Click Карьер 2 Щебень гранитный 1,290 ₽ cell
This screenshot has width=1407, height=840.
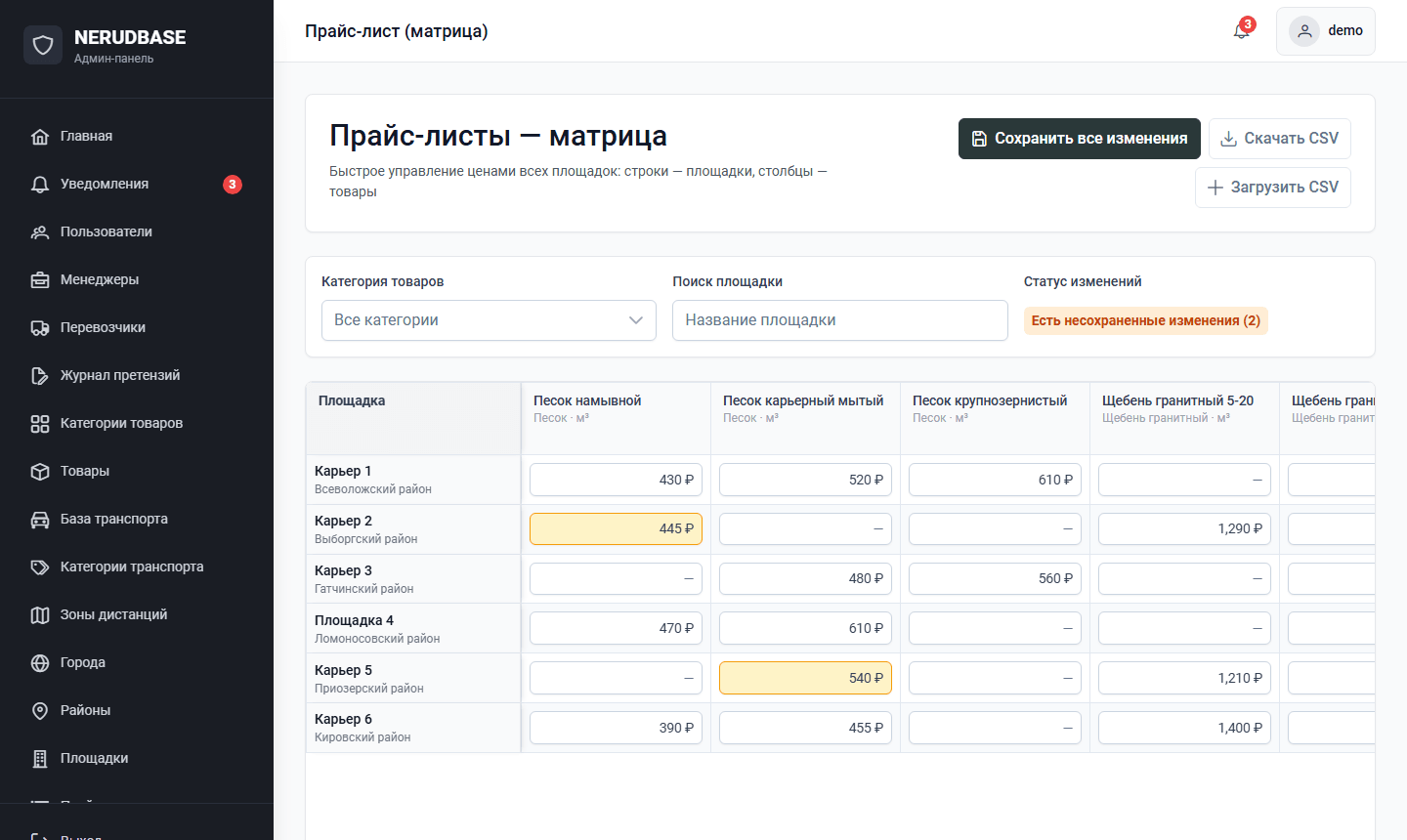[x=1184, y=528]
